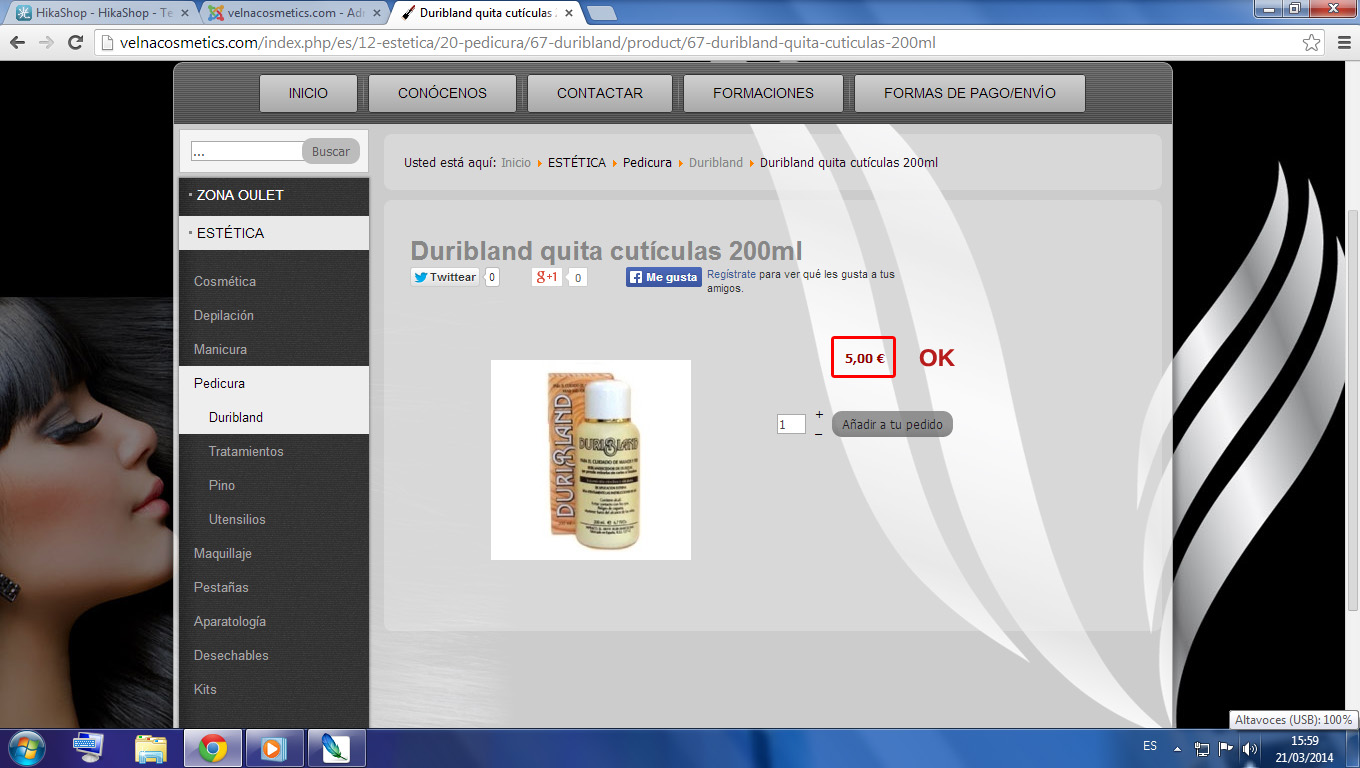The image size is (1360, 768).
Task: Open the Action Center flag icon
Action: 1225,748
